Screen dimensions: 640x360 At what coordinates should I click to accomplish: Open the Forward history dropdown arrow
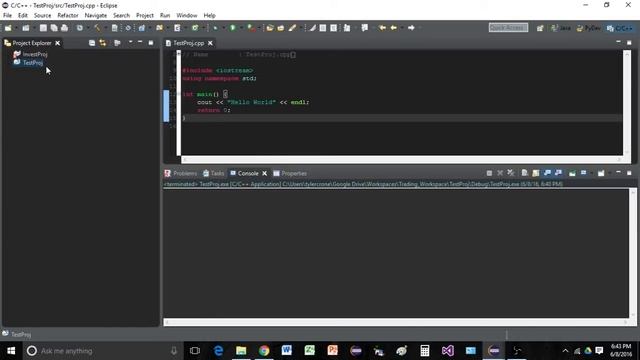click(x=419, y=28)
